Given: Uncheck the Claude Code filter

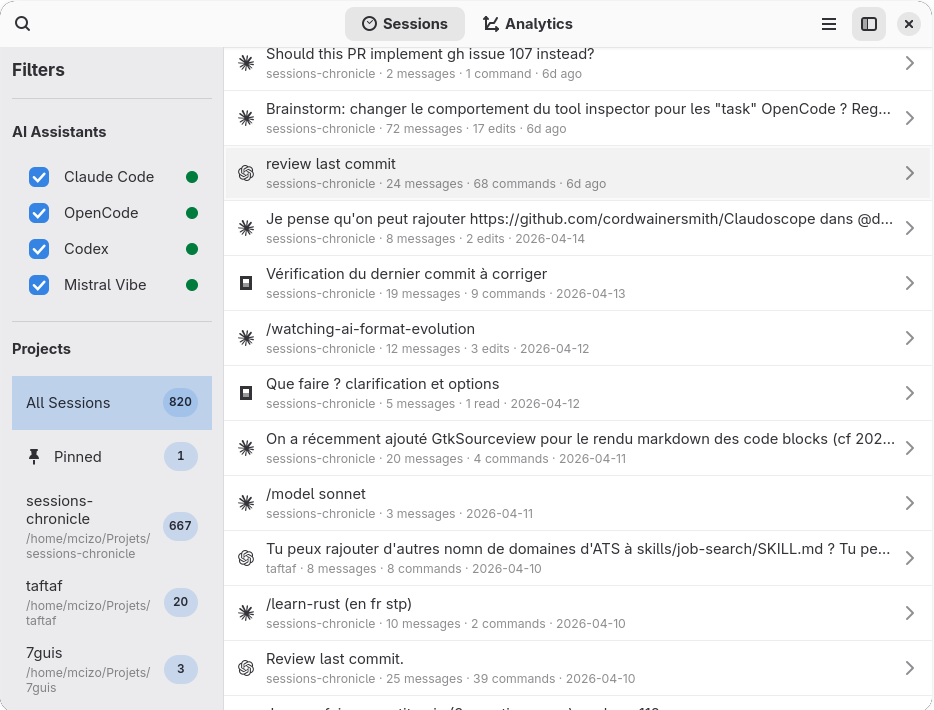Looking at the screenshot, I should pyautogui.click(x=38, y=176).
